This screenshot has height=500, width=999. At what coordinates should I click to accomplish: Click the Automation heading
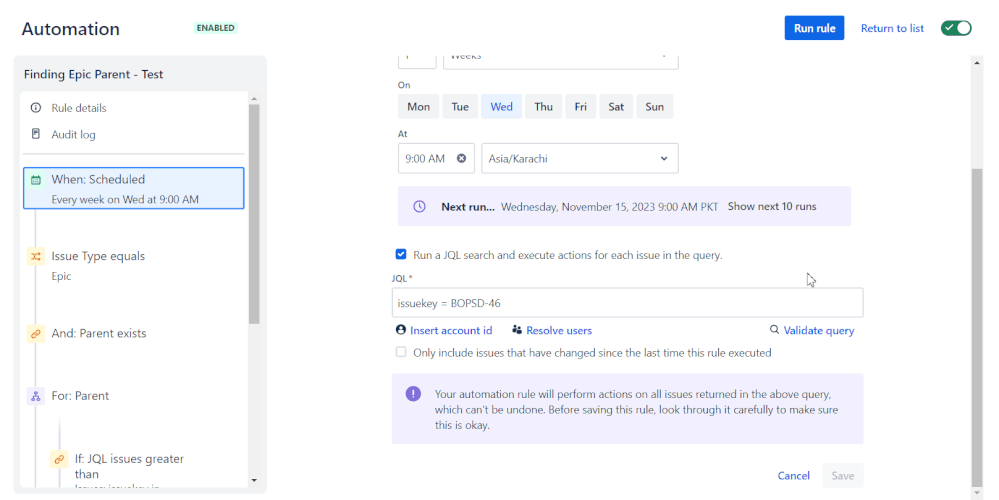(x=71, y=29)
